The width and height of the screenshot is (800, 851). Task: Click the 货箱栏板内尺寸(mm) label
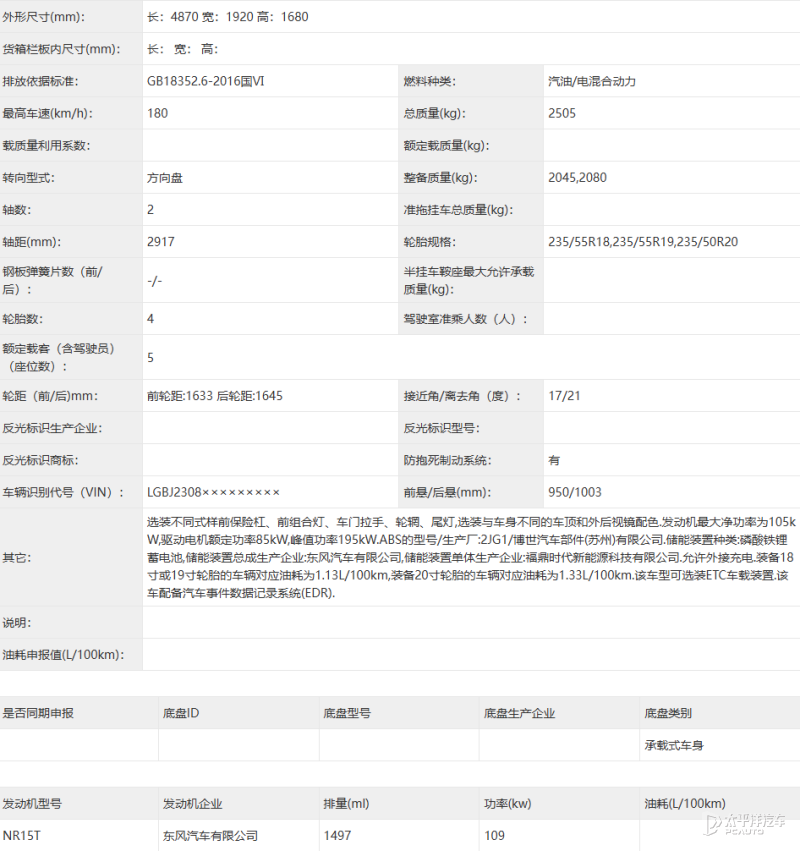coord(61,49)
